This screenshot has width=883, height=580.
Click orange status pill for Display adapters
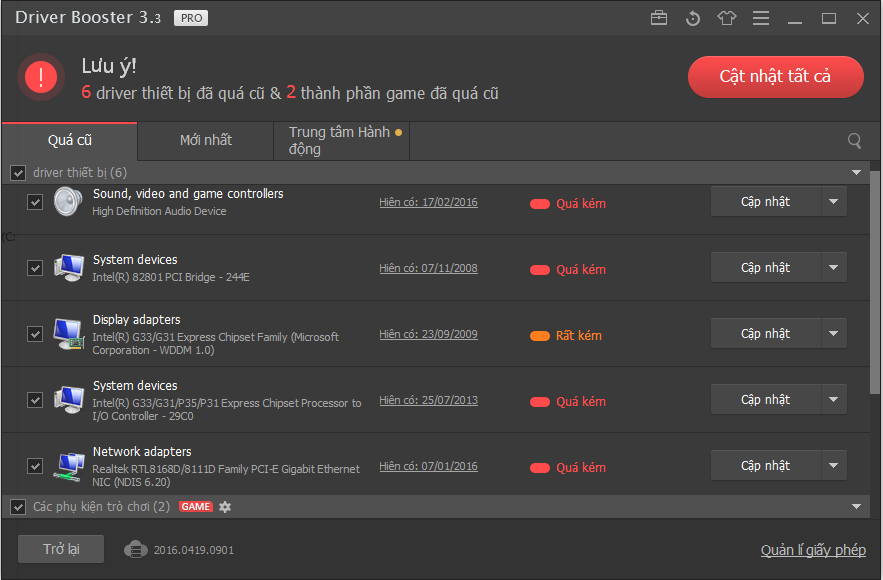(x=539, y=336)
